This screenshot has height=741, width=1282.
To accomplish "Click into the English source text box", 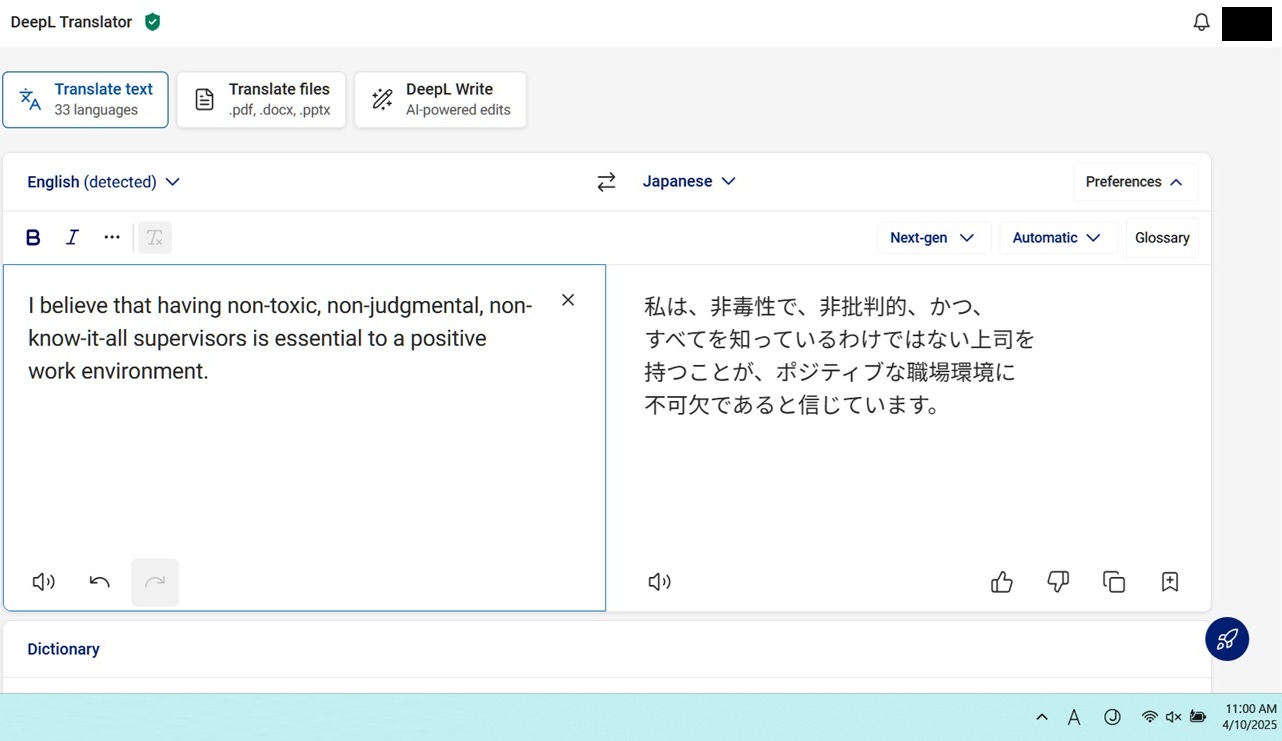I will pyautogui.click(x=304, y=437).
